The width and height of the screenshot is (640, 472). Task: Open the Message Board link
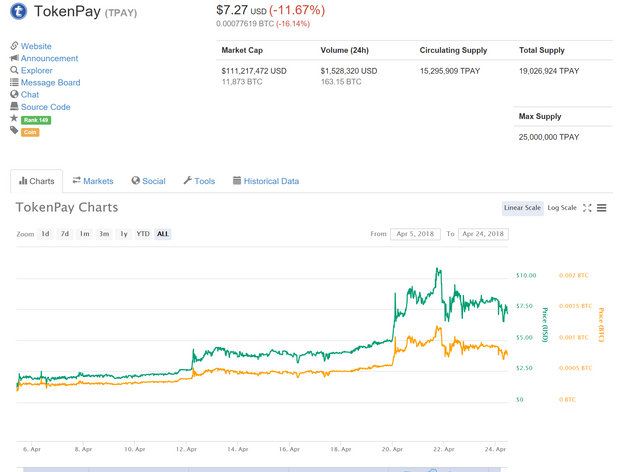[x=51, y=82]
